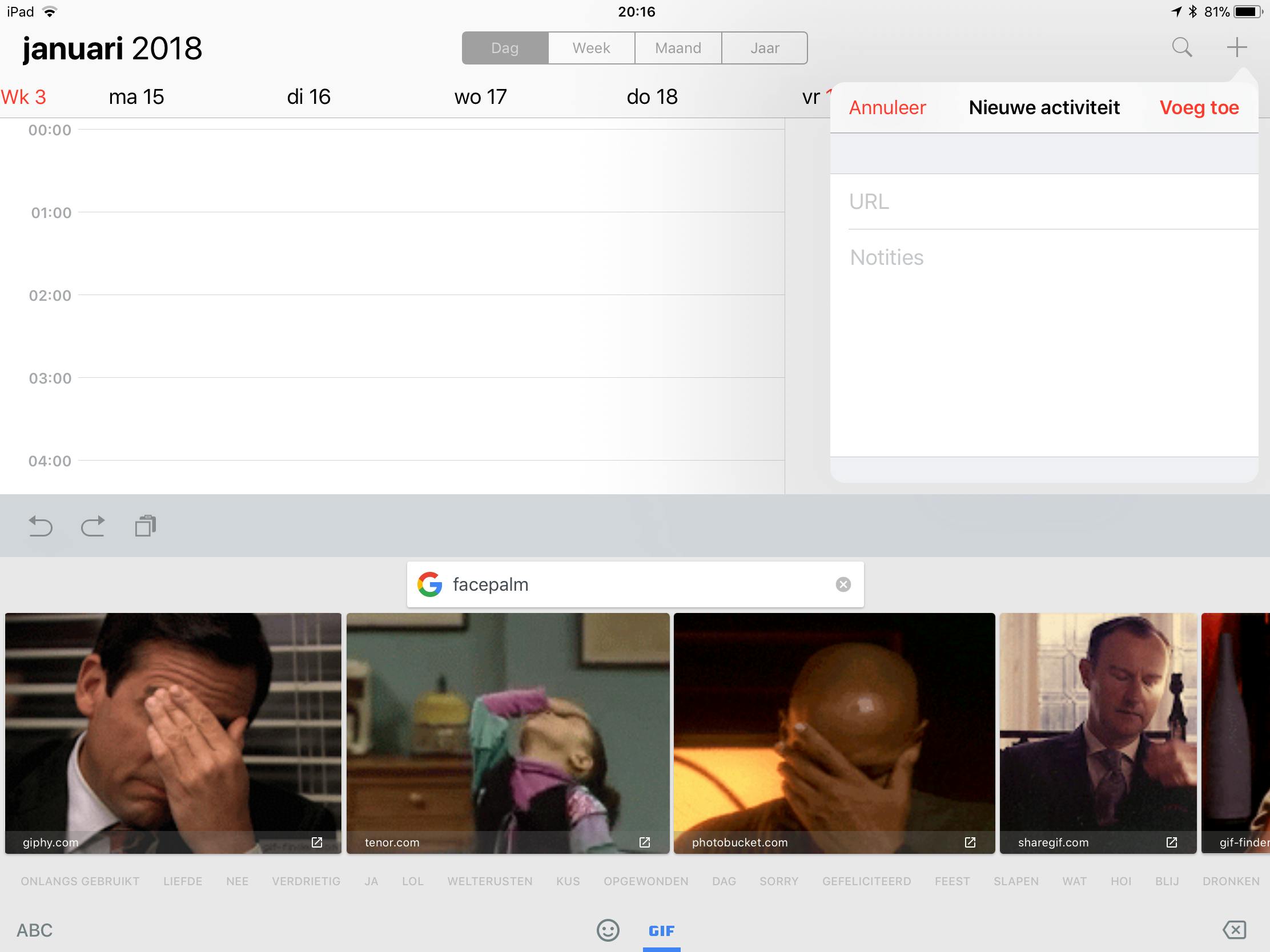Choose WELTERUSTEN GIF category
The width and height of the screenshot is (1270, 952).
(490, 881)
